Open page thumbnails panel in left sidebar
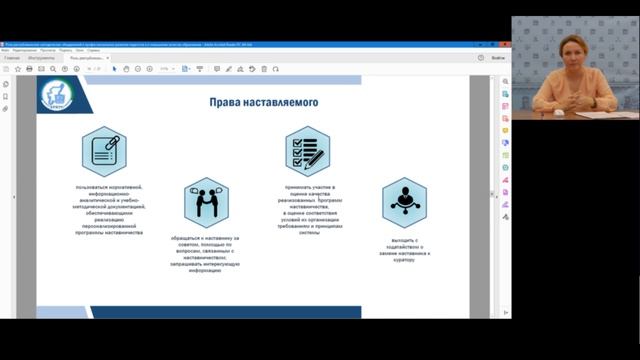 click(6, 84)
